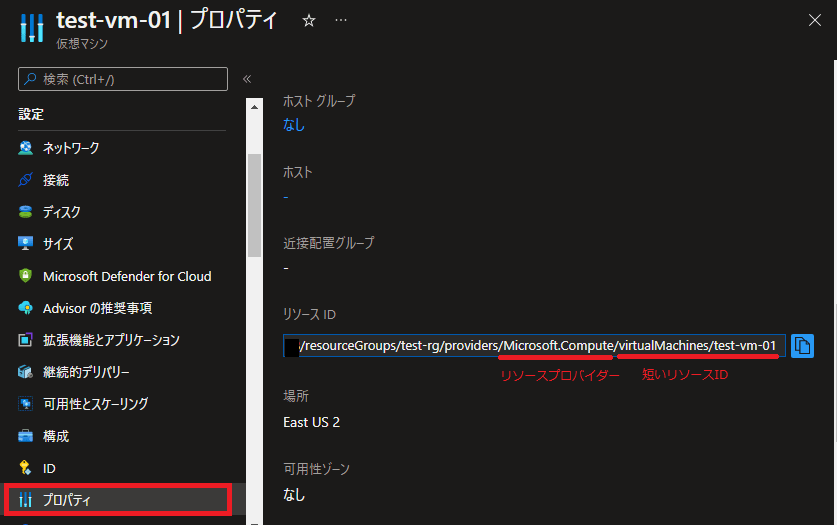Click the identity key icon

pyautogui.click(x=25, y=468)
